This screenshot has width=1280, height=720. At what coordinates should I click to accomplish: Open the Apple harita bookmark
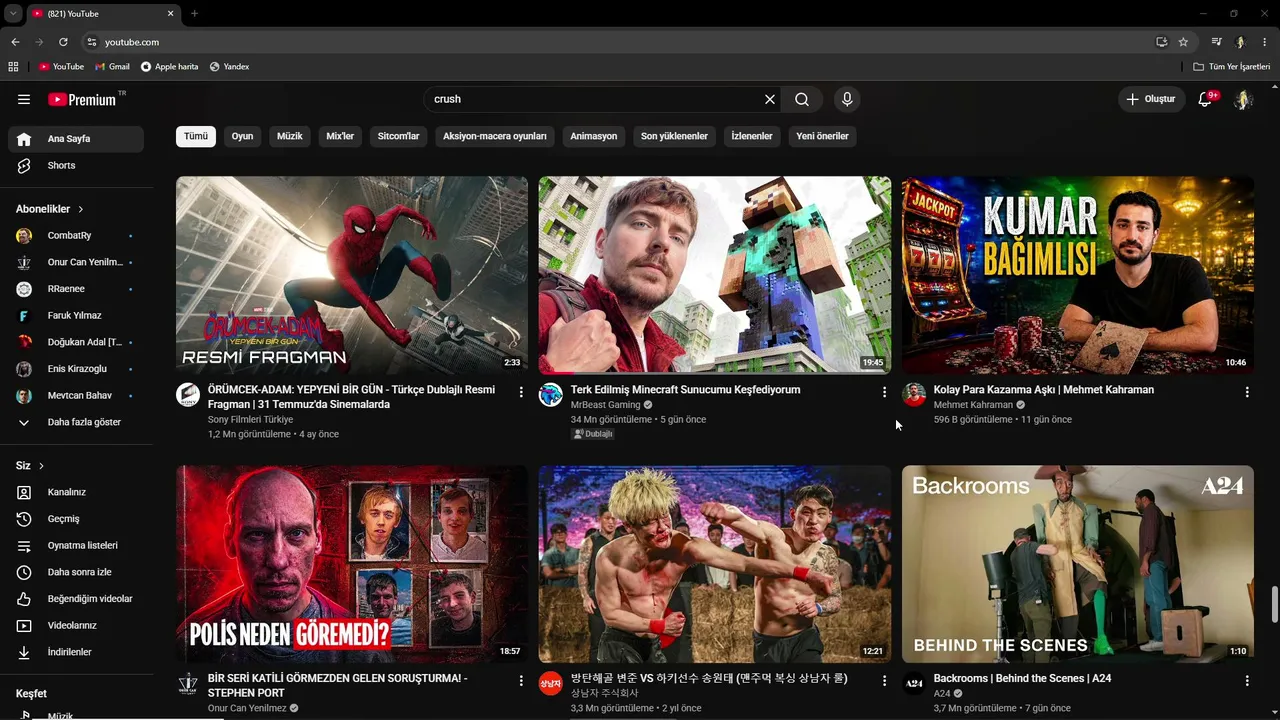[170, 67]
